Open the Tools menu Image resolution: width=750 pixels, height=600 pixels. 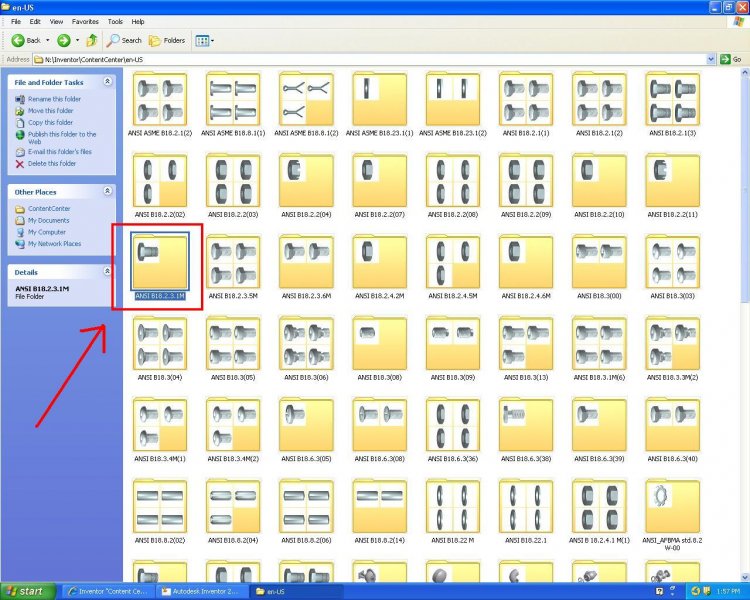(x=115, y=22)
